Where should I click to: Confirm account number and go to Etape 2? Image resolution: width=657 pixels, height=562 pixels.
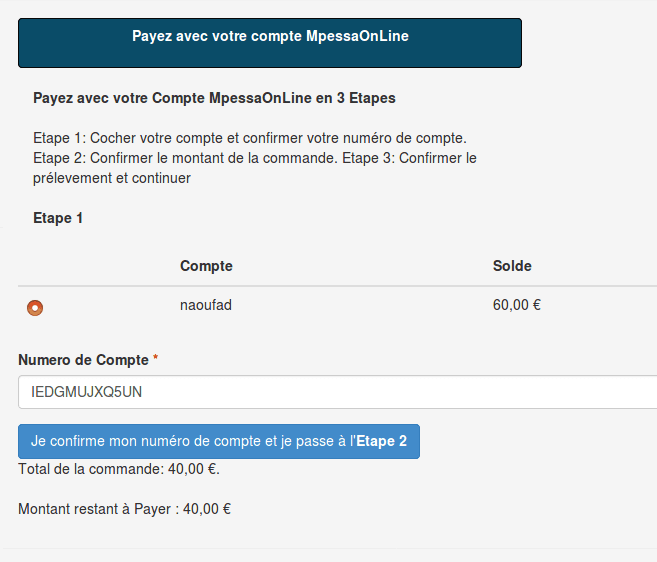click(219, 441)
